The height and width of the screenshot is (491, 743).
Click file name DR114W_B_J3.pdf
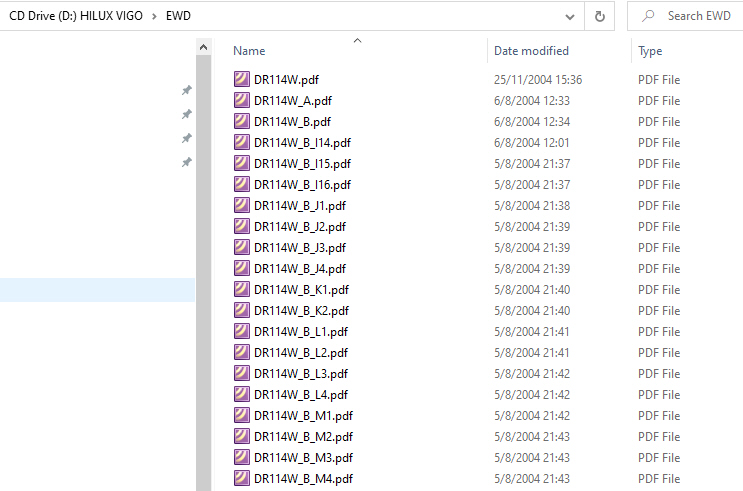pyautogui.click(x=300, y=247)
